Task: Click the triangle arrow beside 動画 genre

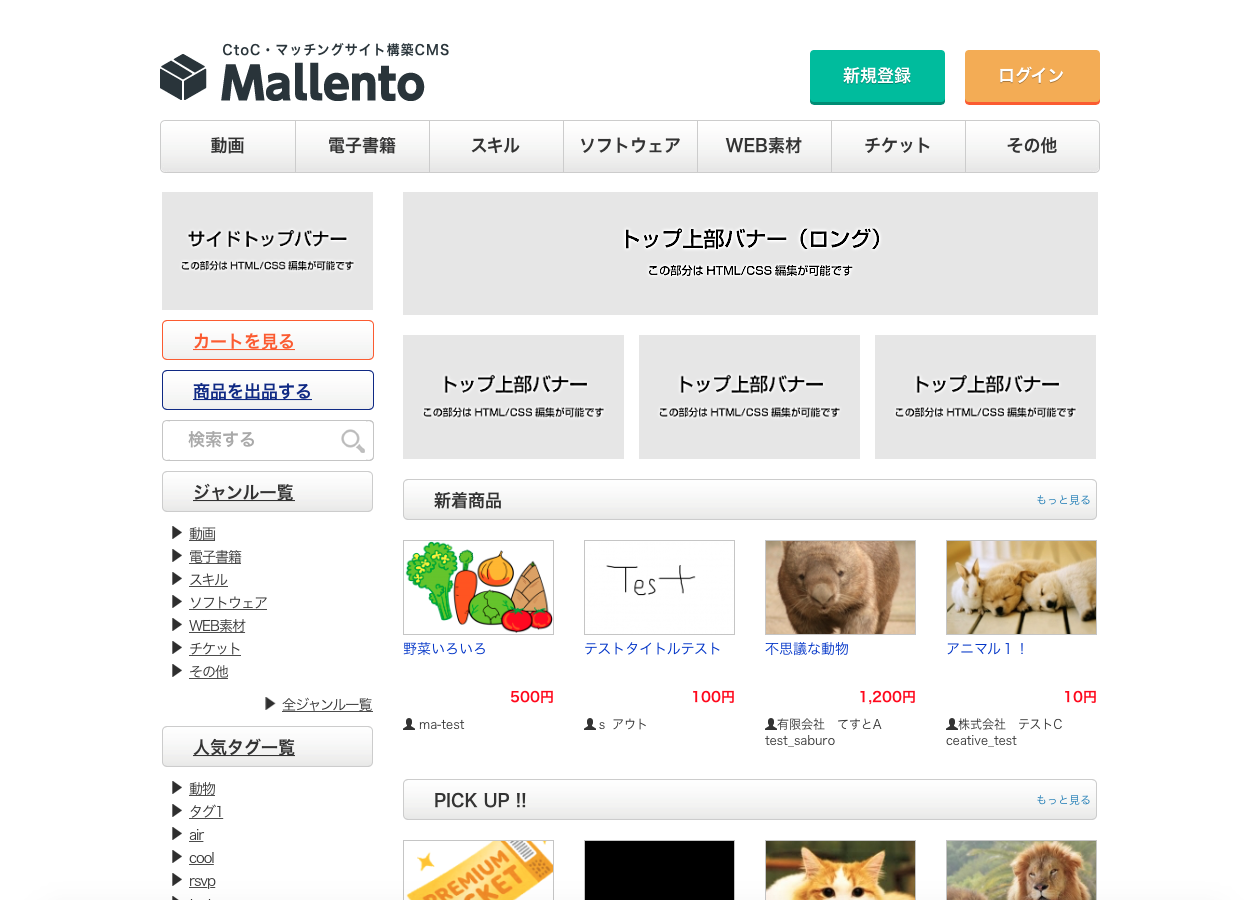Action: (177, 533)
